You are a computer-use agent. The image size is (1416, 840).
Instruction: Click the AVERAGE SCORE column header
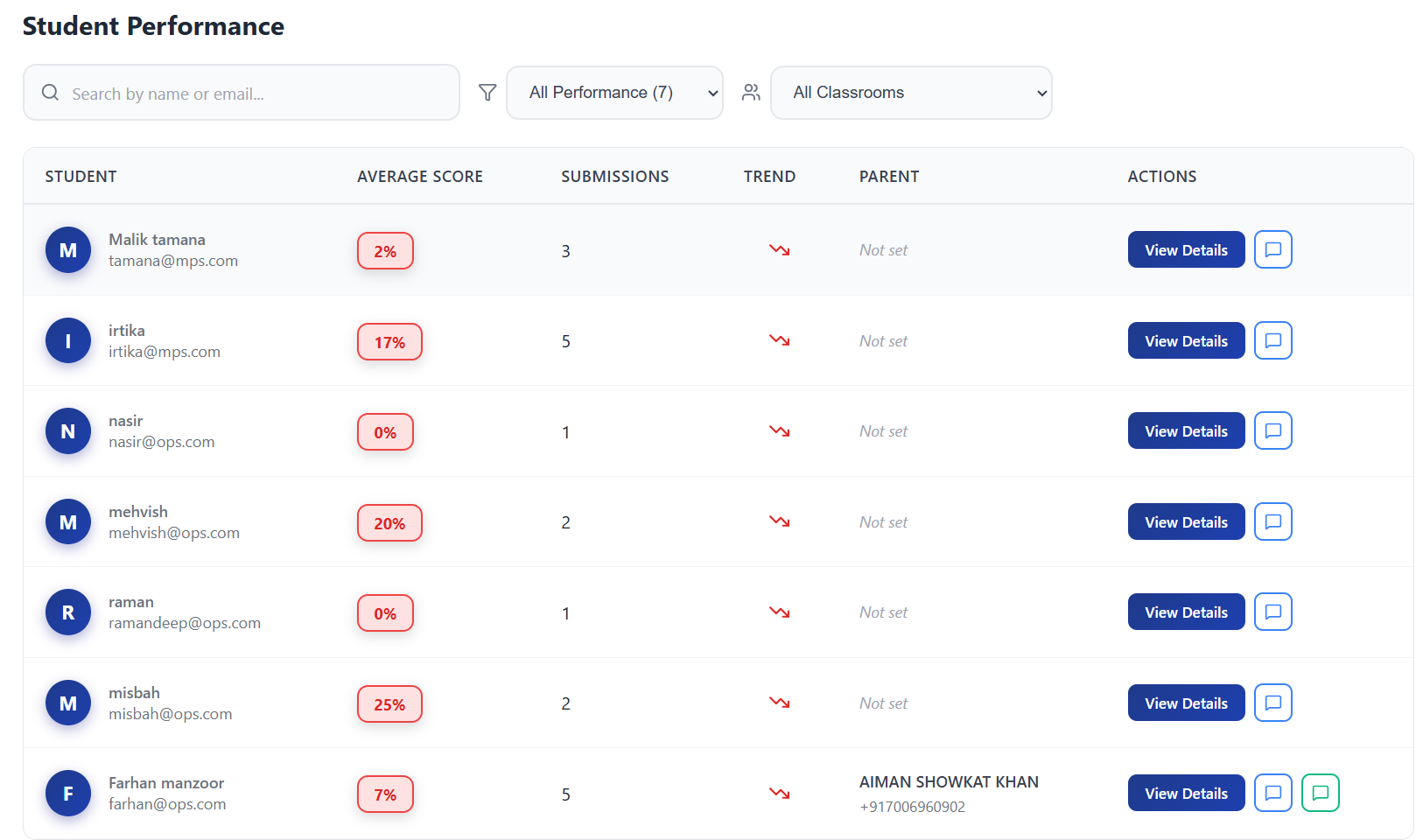point(420,177)
